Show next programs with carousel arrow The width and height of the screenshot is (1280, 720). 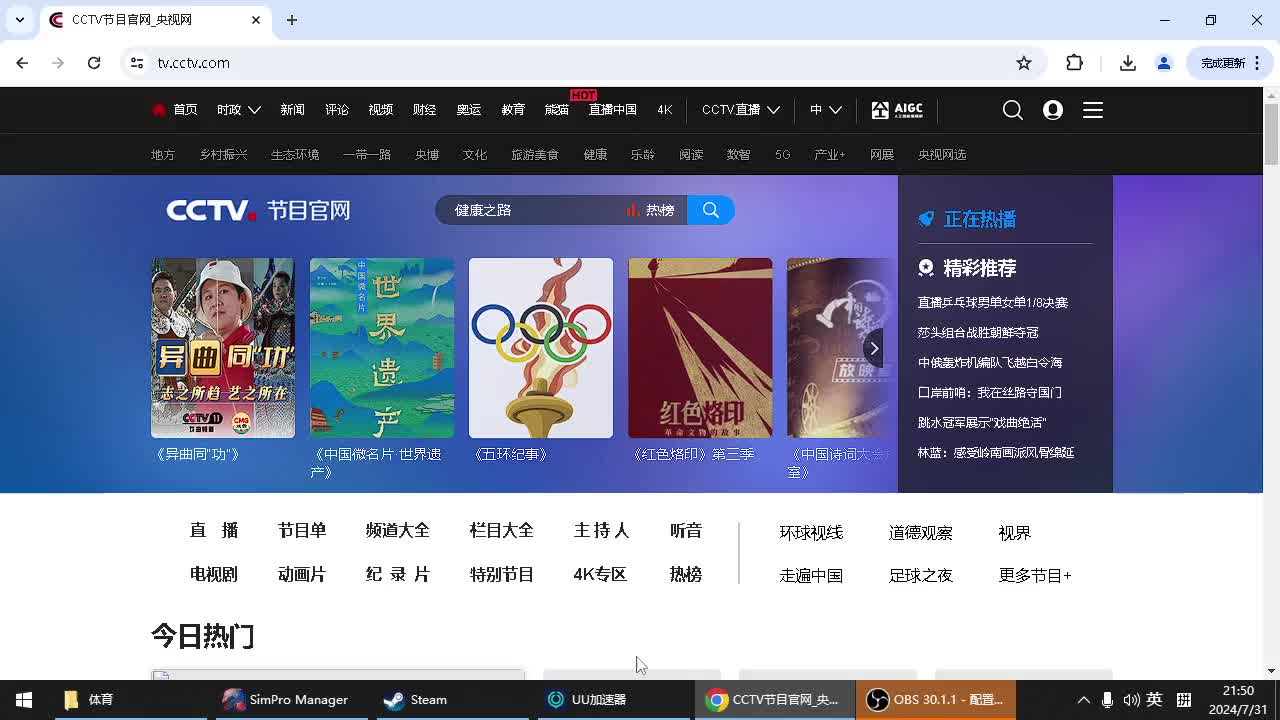(874, 348)
